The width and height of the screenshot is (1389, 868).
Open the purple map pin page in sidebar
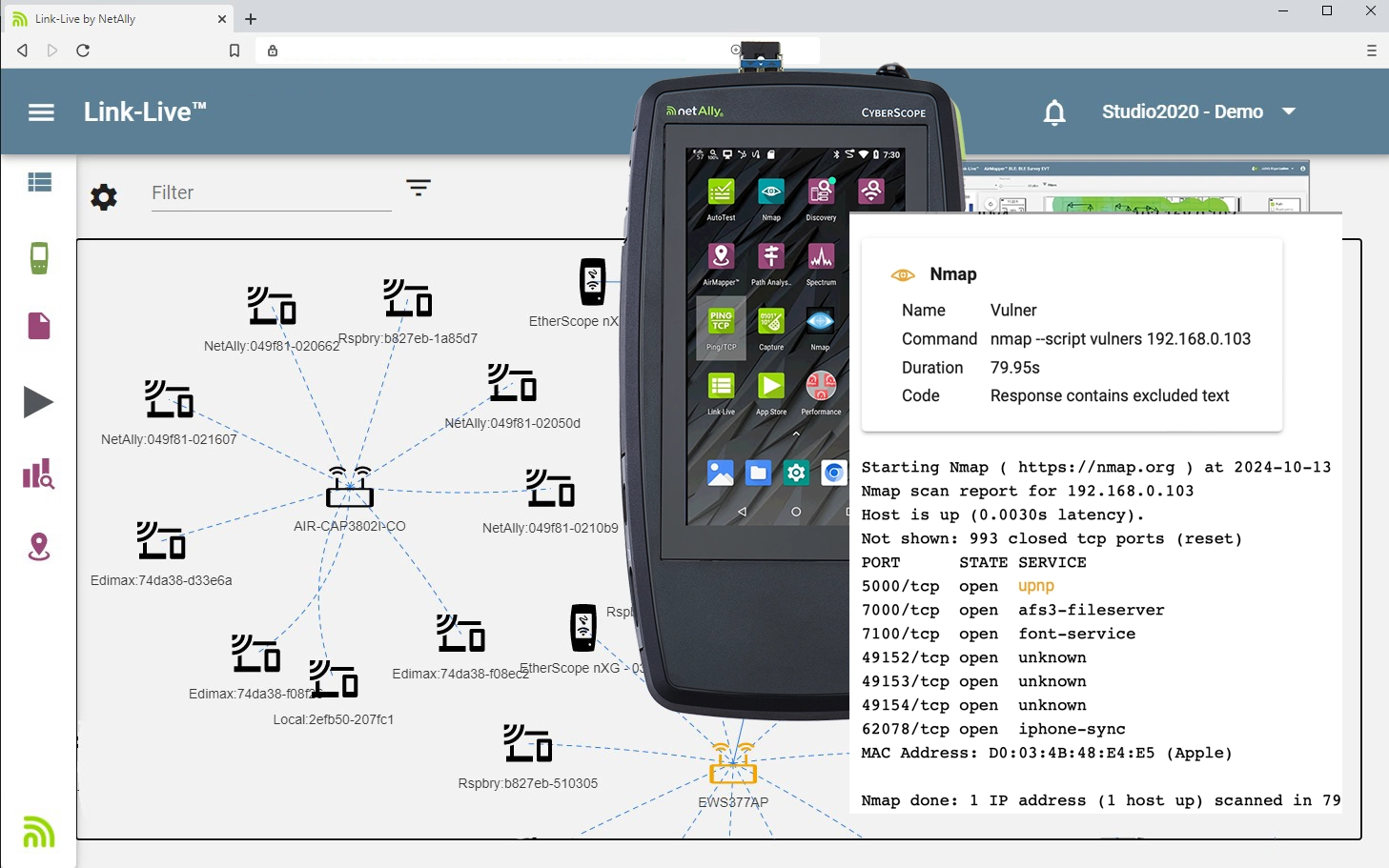(x=39, y=546)
